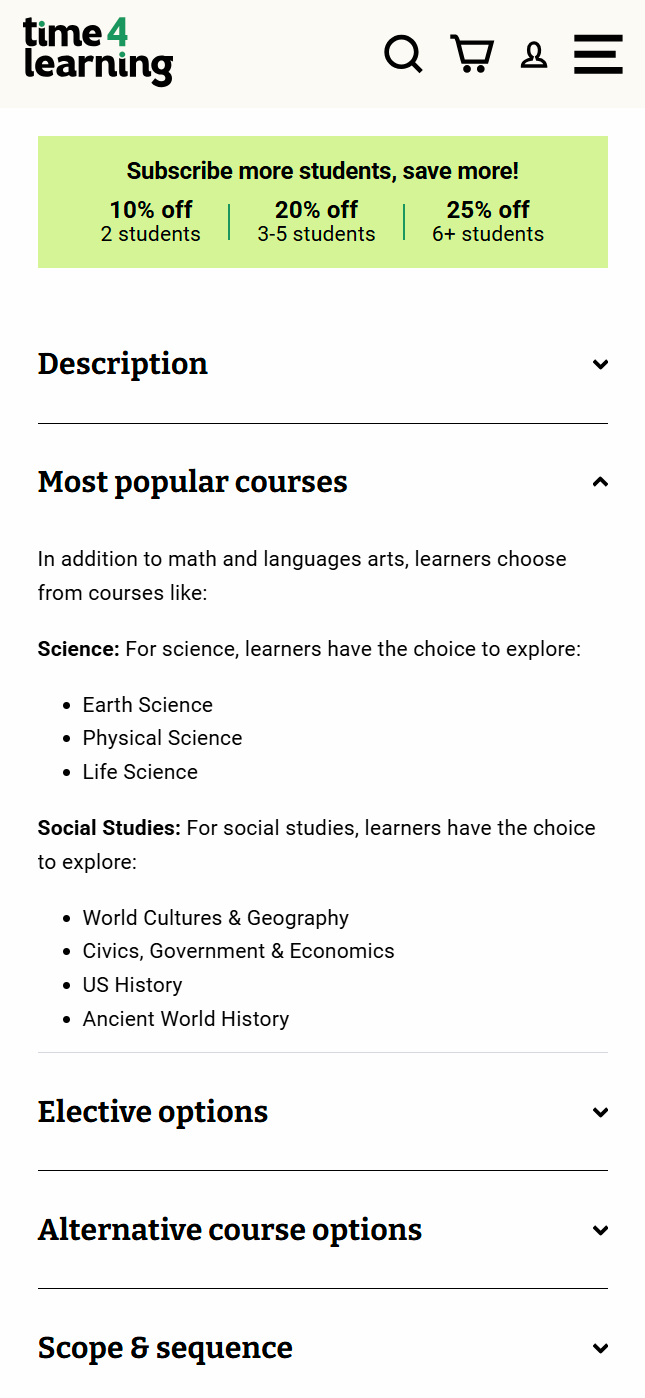Click the Description heading
Viewport: 645px width, 1398px height.
(x=123, y=364)
